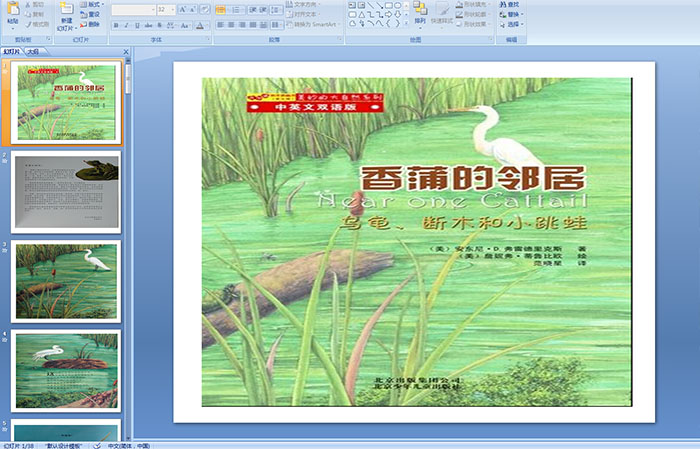Toggle Underline formatting
700x449 pixels.
point(137,26)
